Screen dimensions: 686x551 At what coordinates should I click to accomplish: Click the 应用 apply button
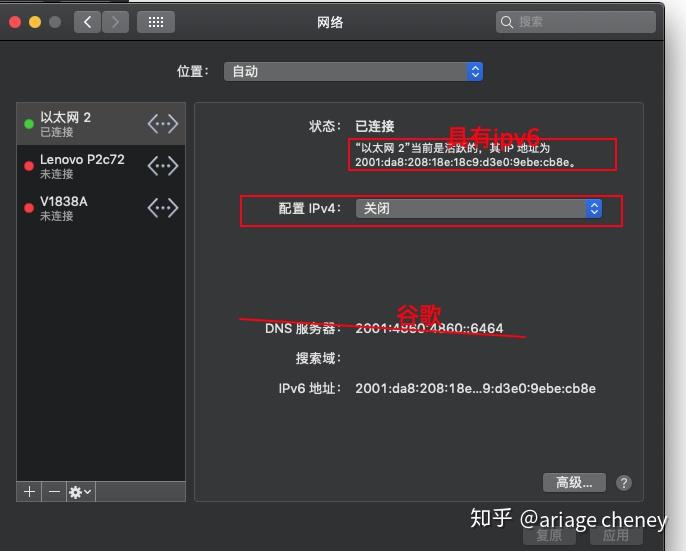(x=616, y=536)
